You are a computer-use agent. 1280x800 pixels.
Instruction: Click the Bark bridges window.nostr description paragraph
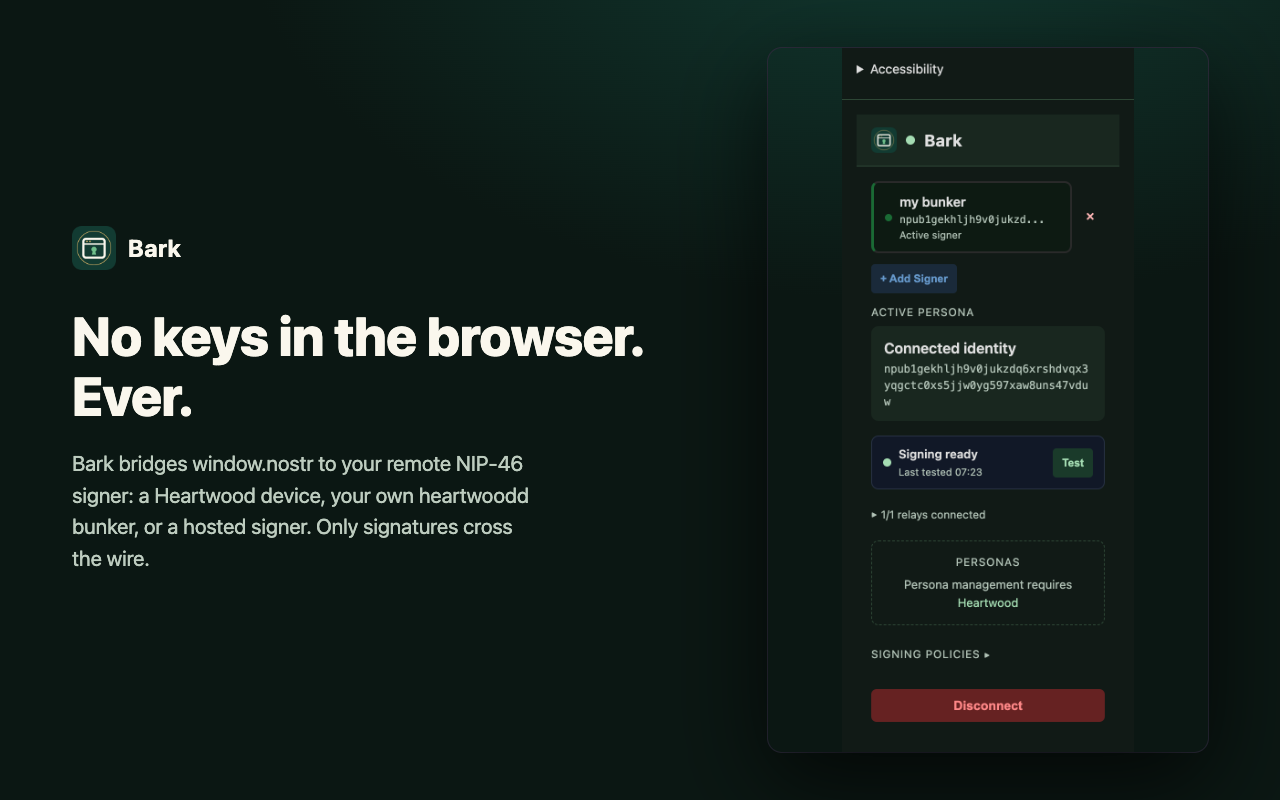300,511
